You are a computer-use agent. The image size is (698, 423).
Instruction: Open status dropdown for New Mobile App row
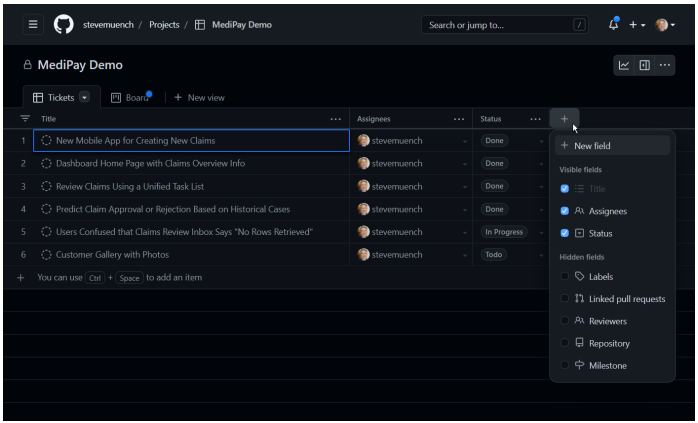click(x=541, y=141)
